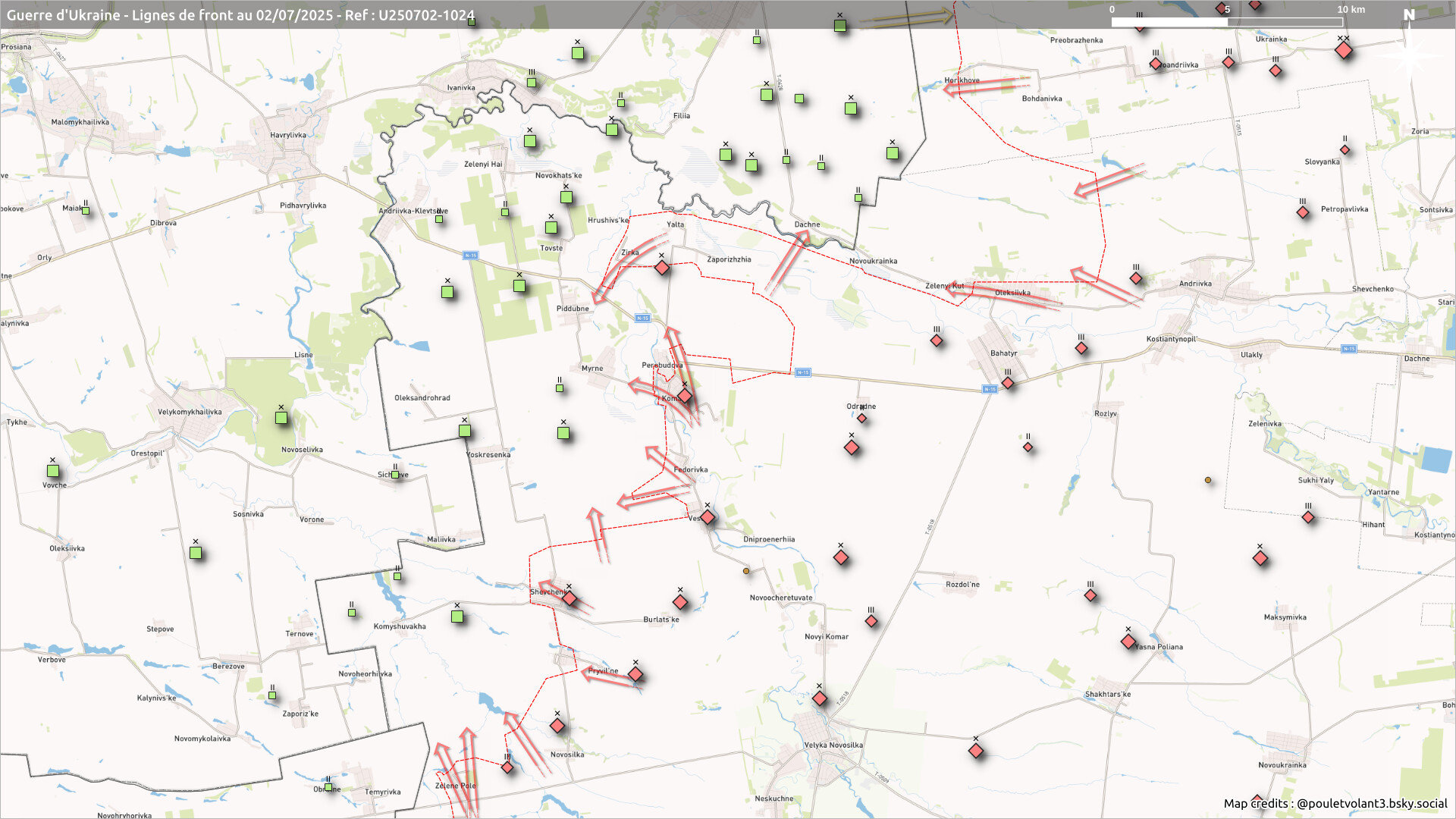Select red diamond north of Velyka Novosilka

tap(820, 698)
